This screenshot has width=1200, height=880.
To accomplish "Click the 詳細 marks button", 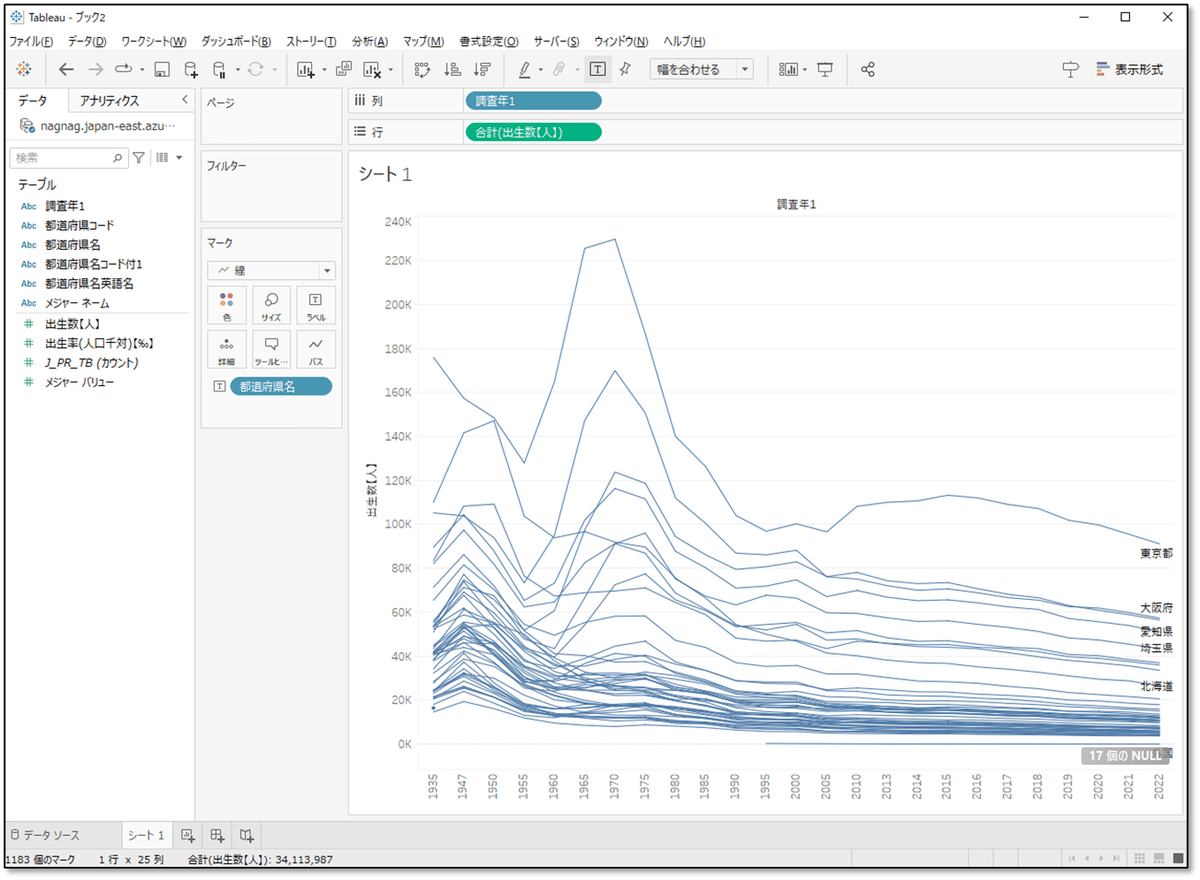I will point(227,350).
